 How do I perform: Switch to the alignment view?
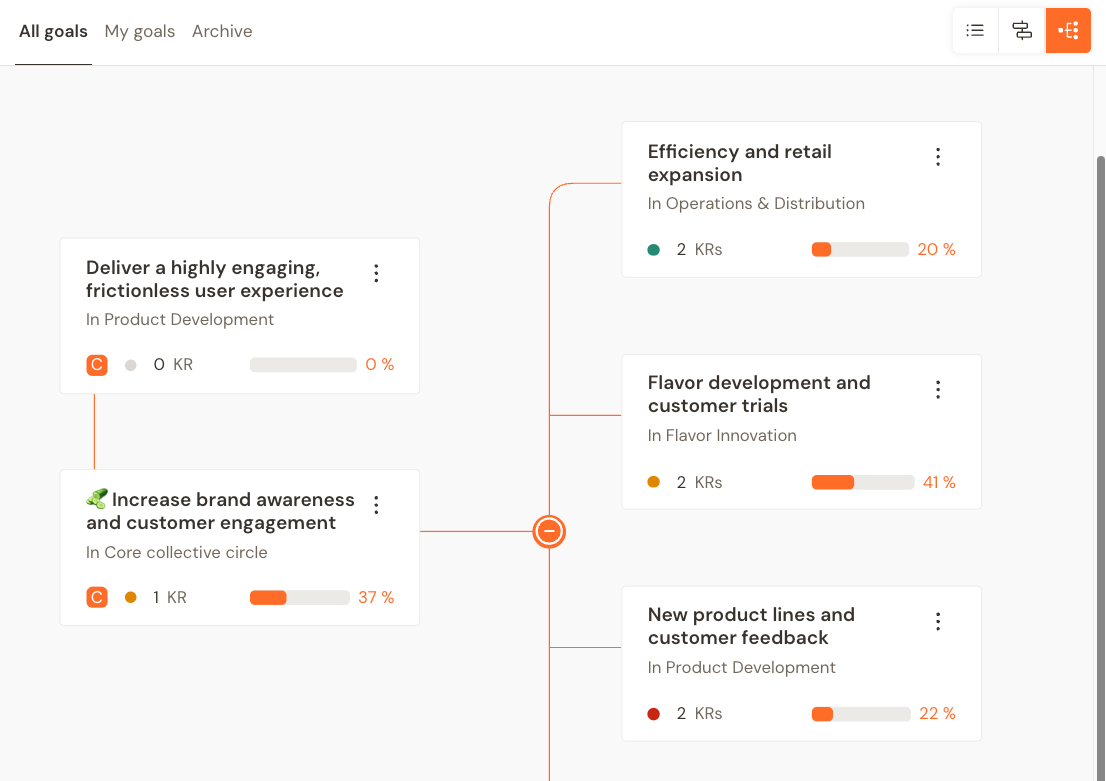[x=1021, y=30]
